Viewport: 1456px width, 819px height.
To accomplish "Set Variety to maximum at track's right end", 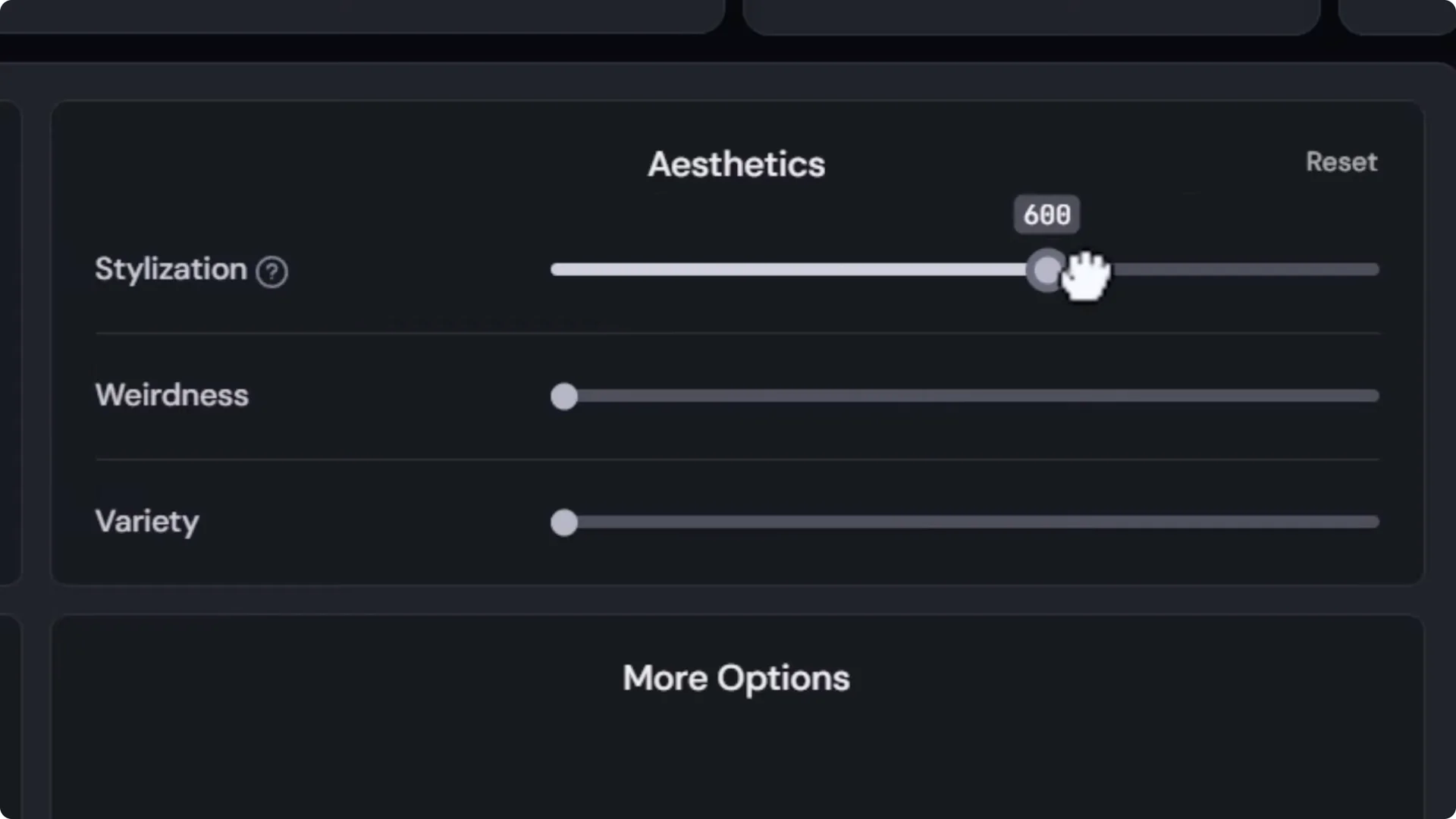I will tap(1376, 522).
